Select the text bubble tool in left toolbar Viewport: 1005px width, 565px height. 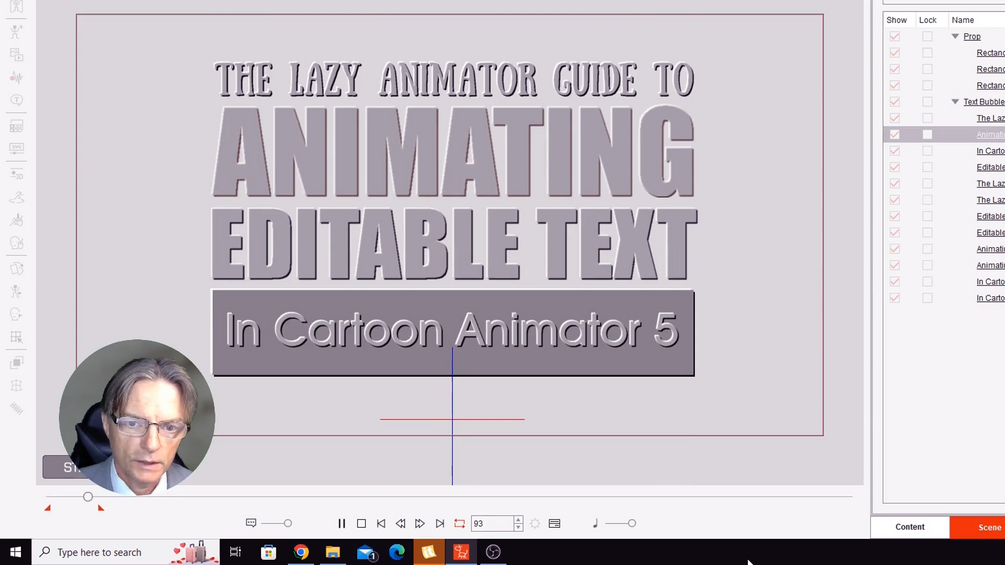(x=16, y=101)
